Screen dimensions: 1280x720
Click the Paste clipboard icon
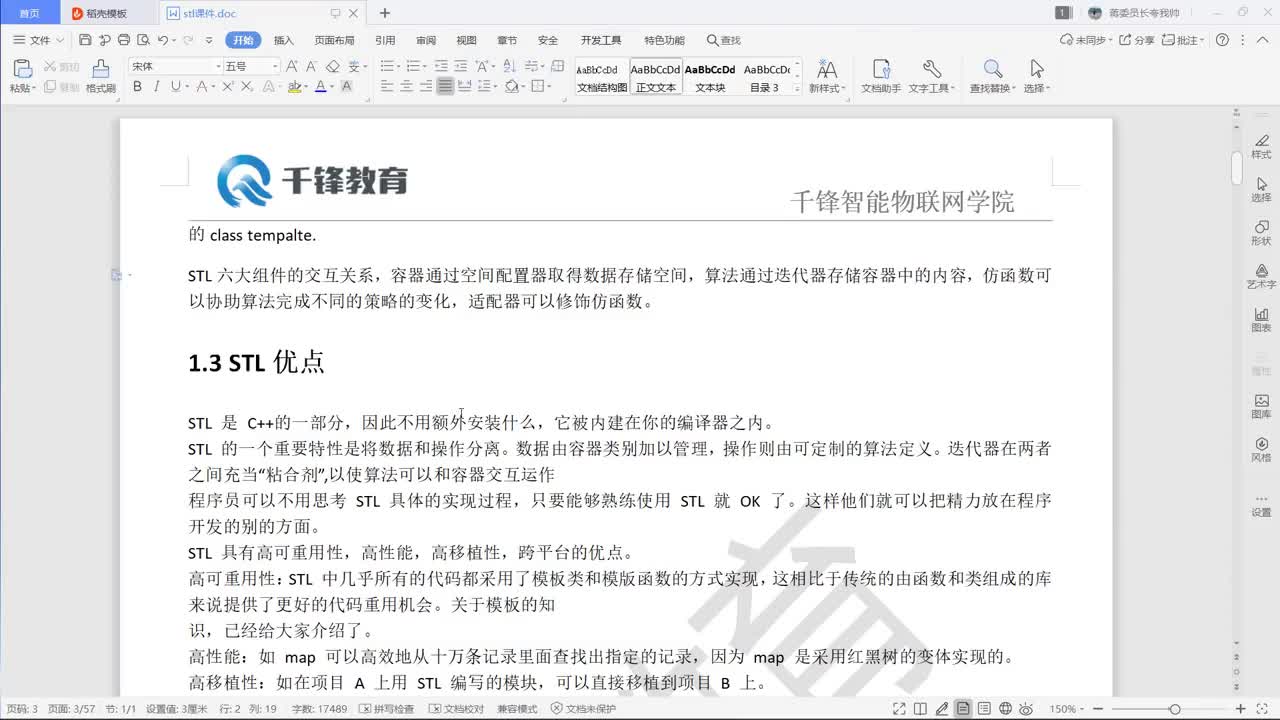pyautogui.click(x=22, y=69)
